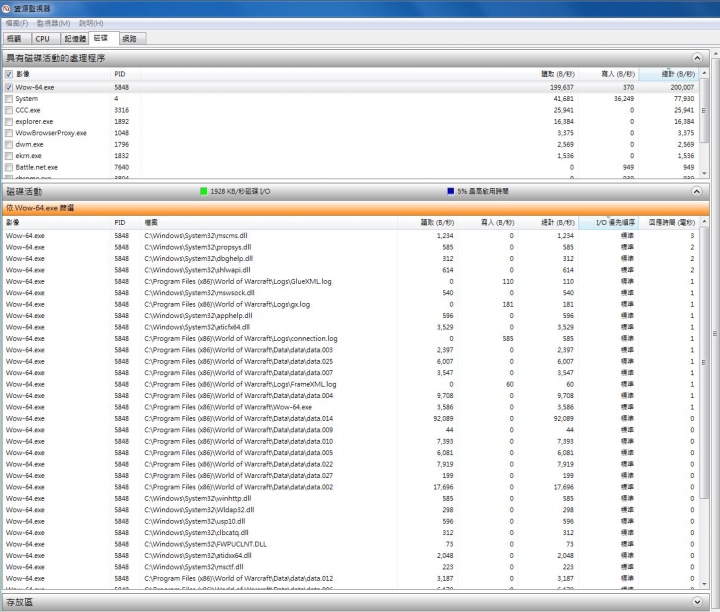Check the System process checkbox
This screenshot has height=612, width=720.
tap(9, 99)
